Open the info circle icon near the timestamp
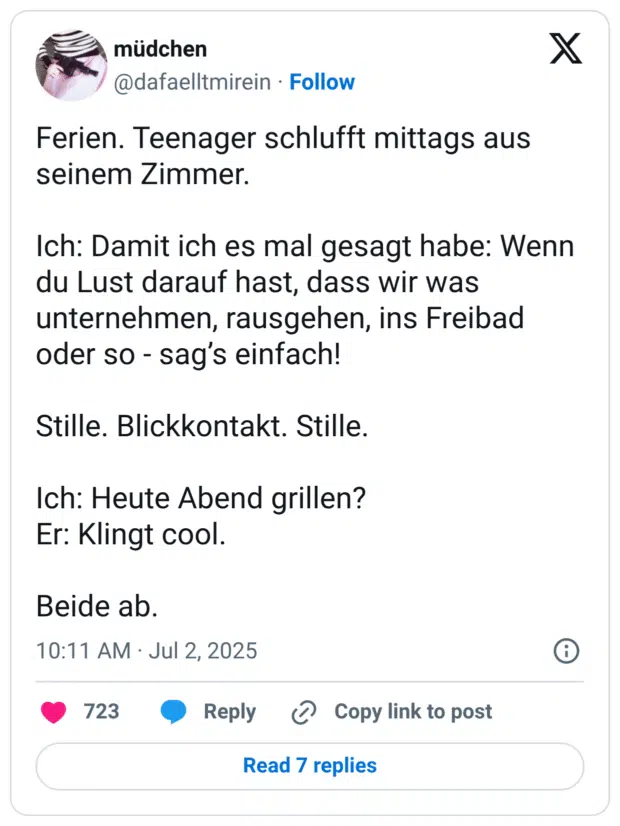Viewport: 620px width, 826px height. 566,651
